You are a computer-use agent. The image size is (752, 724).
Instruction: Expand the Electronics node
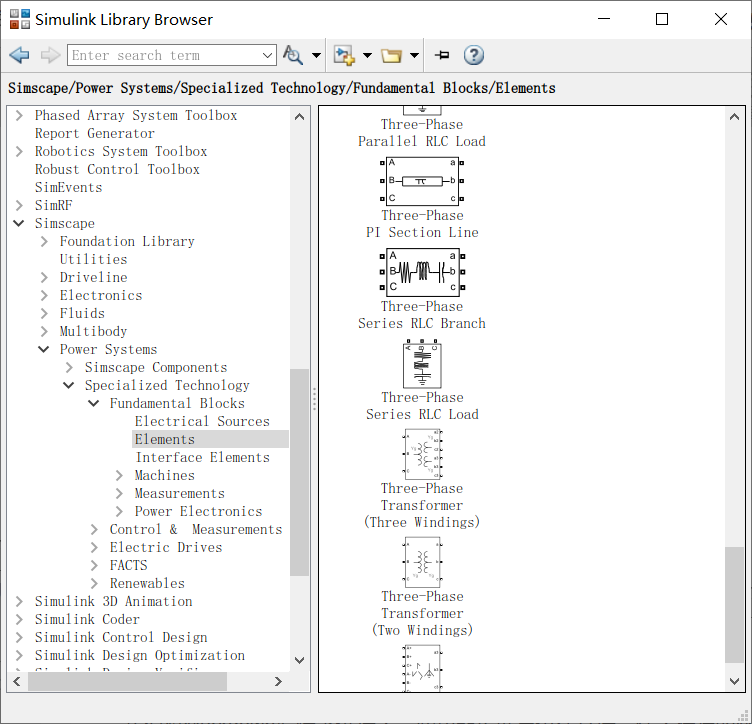[44, 295]
